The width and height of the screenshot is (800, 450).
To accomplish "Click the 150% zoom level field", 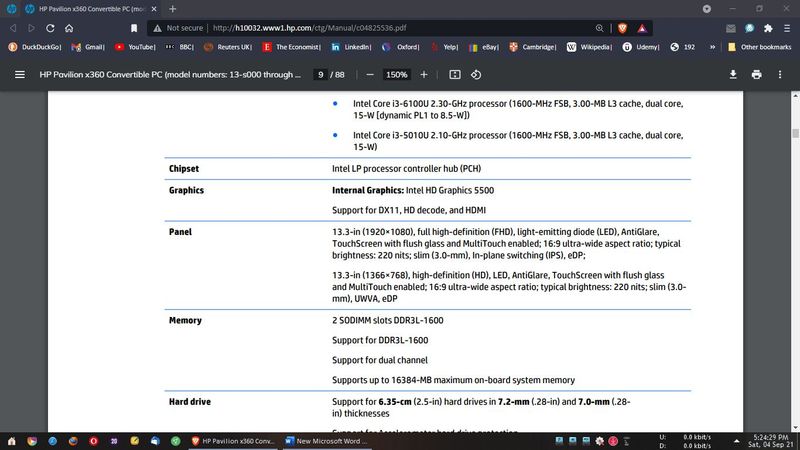I will tap(396, 74).
